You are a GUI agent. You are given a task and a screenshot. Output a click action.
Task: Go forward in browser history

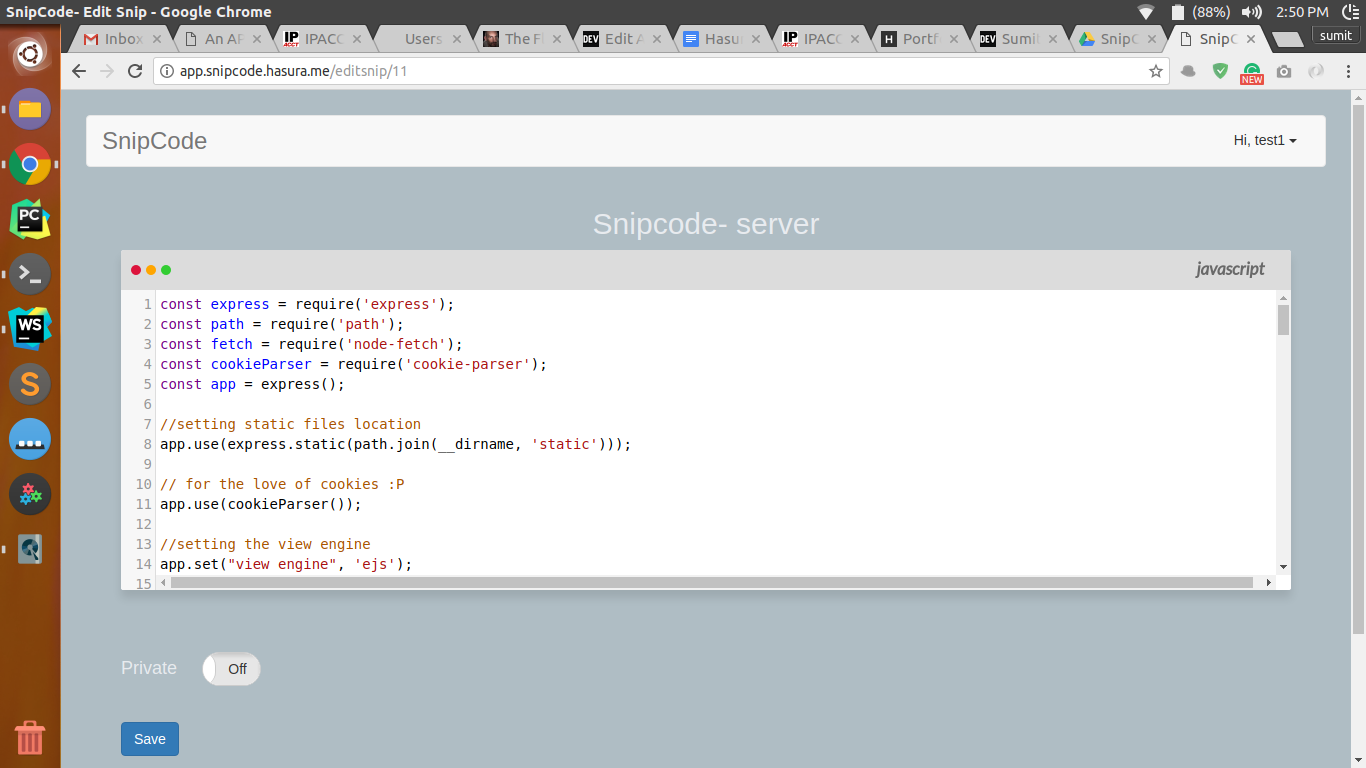(x=107, y=71)
